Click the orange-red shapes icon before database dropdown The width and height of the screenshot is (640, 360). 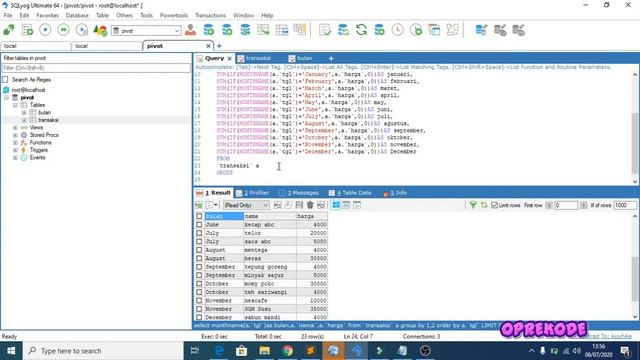pyautogui.click(x=100, y=30)
